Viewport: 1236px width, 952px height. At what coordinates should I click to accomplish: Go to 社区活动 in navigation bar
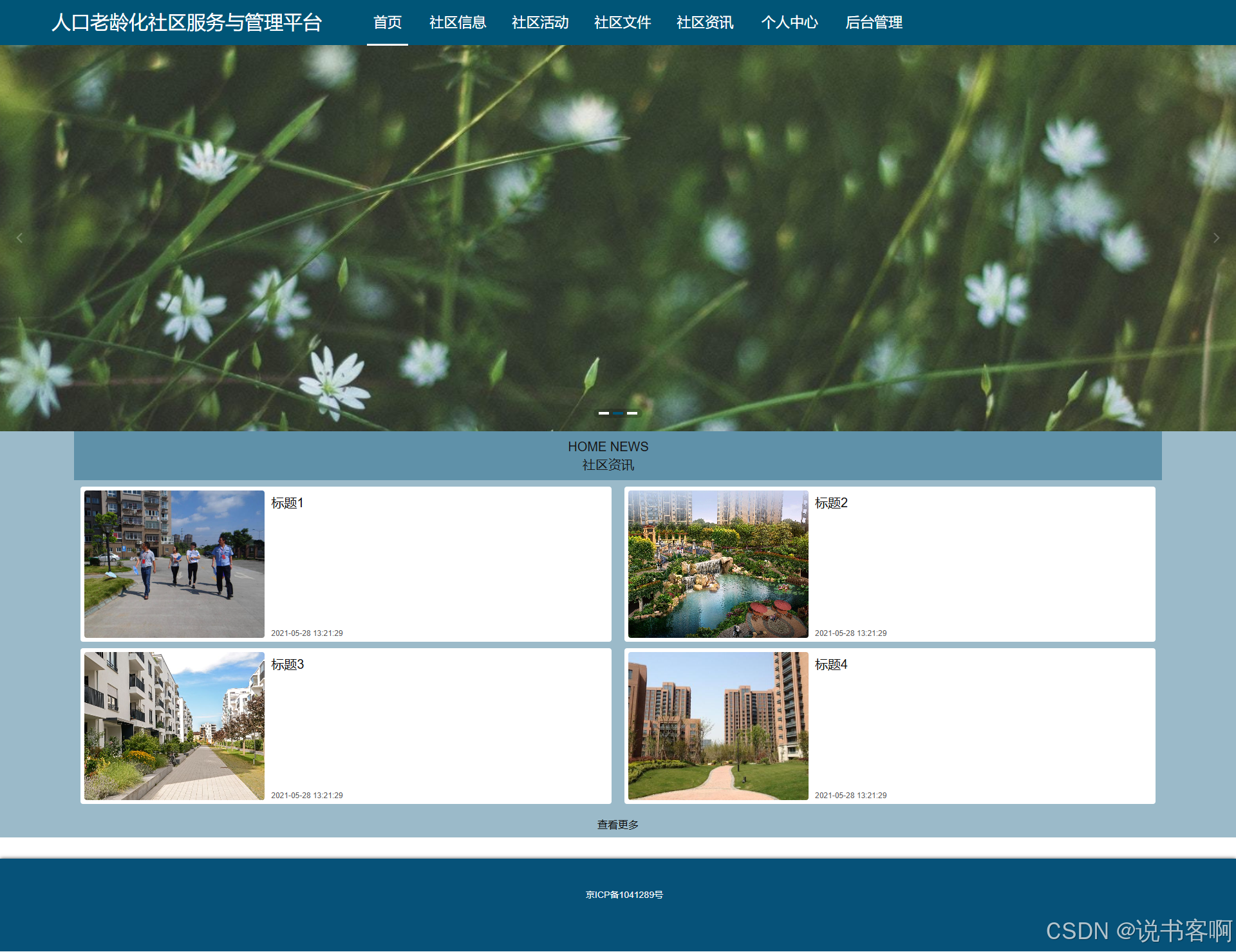click(x=540, y=23)
